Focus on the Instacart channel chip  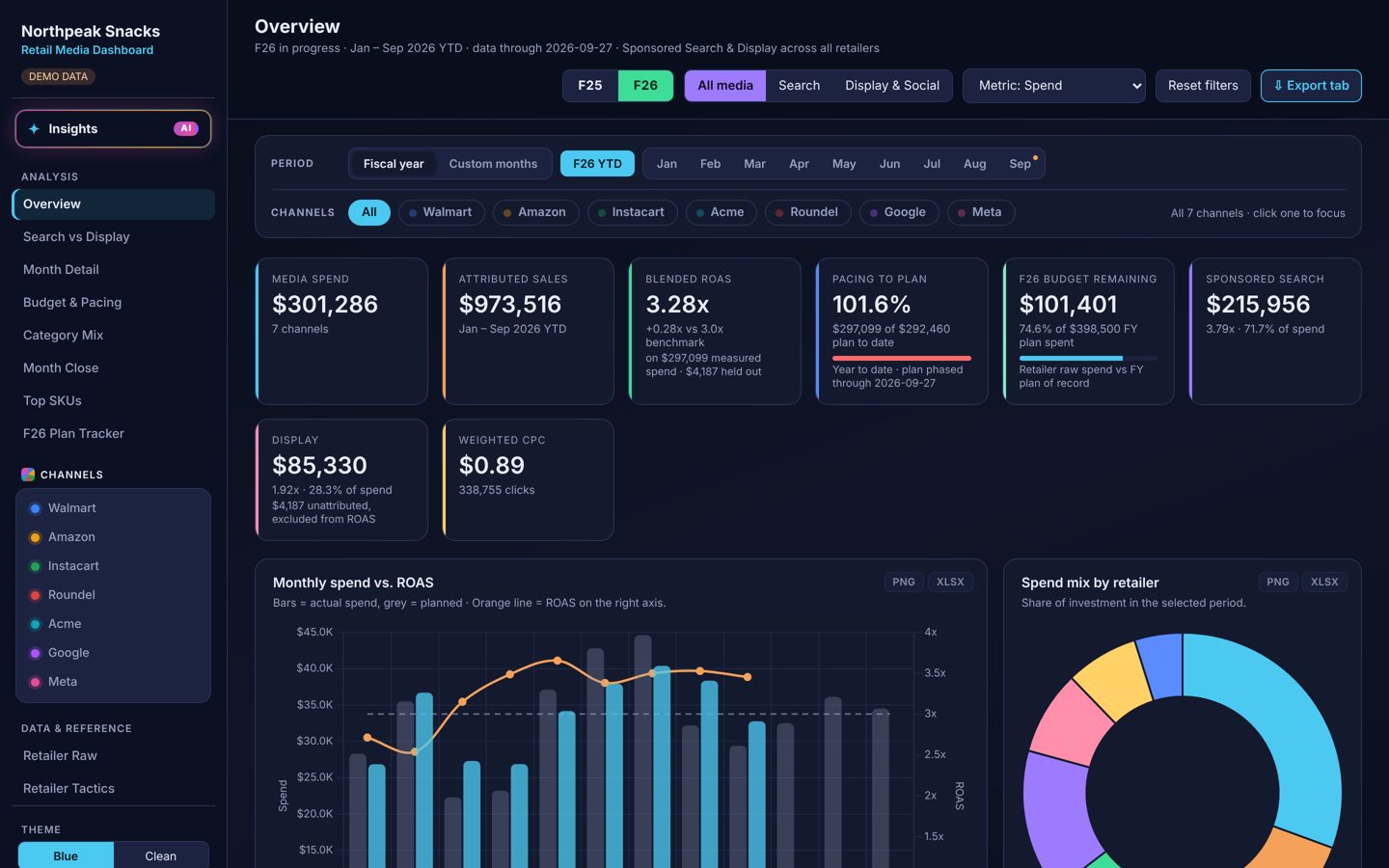point(631,212)
